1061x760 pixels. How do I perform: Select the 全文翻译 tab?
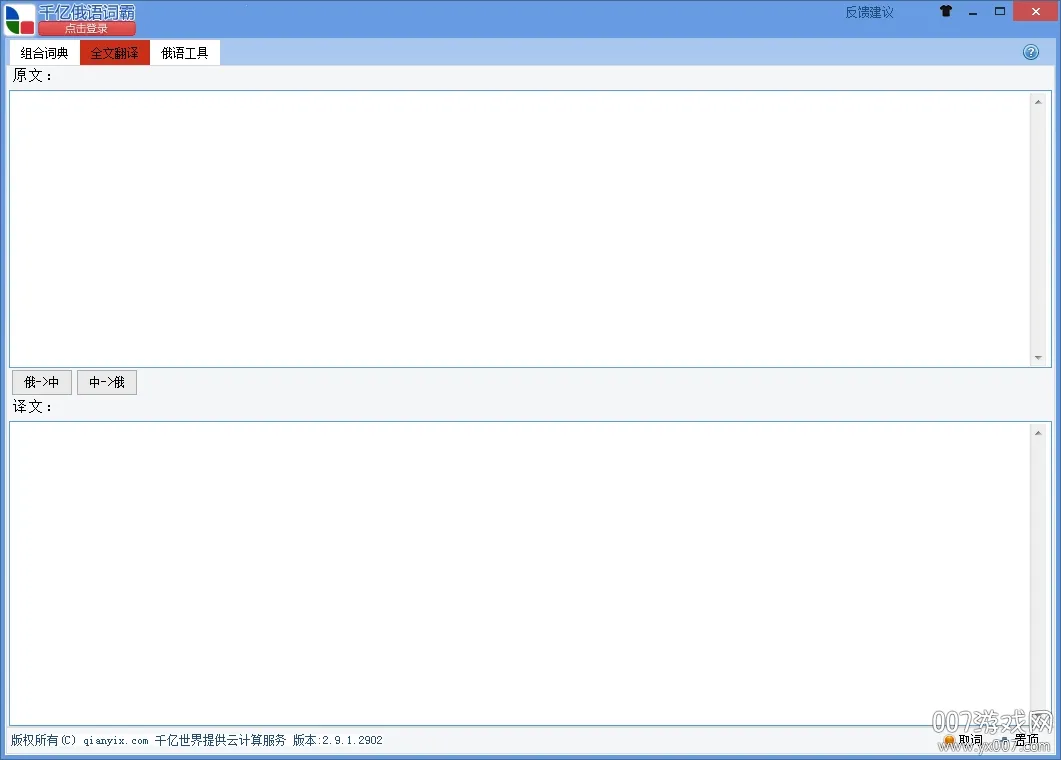click(113, 52)
